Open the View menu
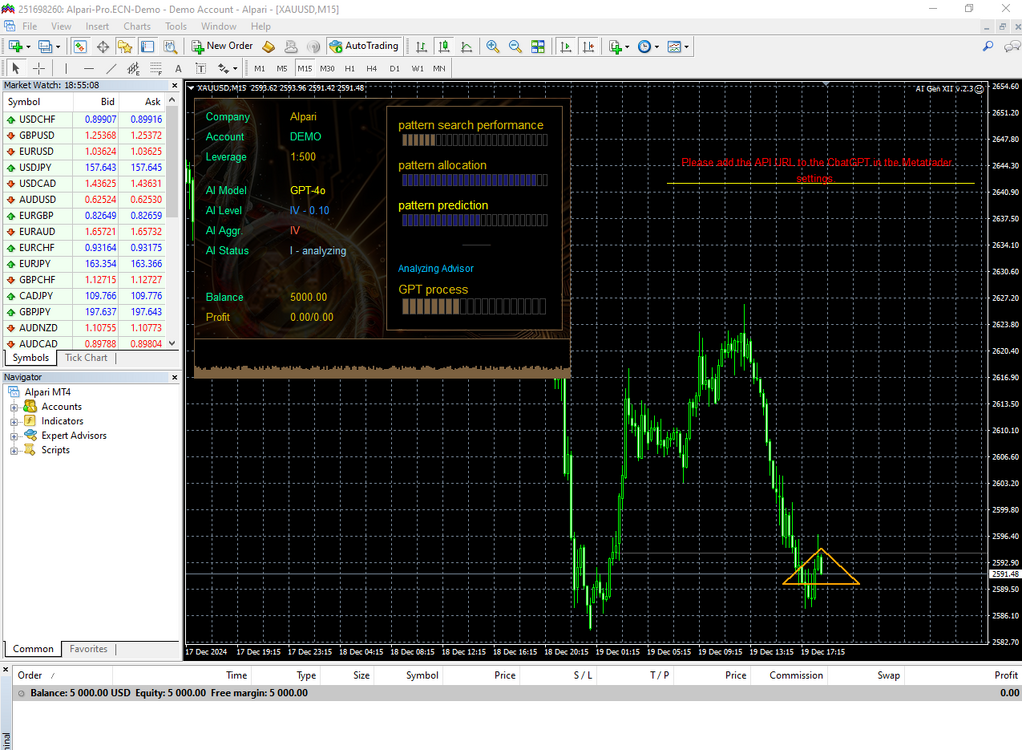 [61, 26]
